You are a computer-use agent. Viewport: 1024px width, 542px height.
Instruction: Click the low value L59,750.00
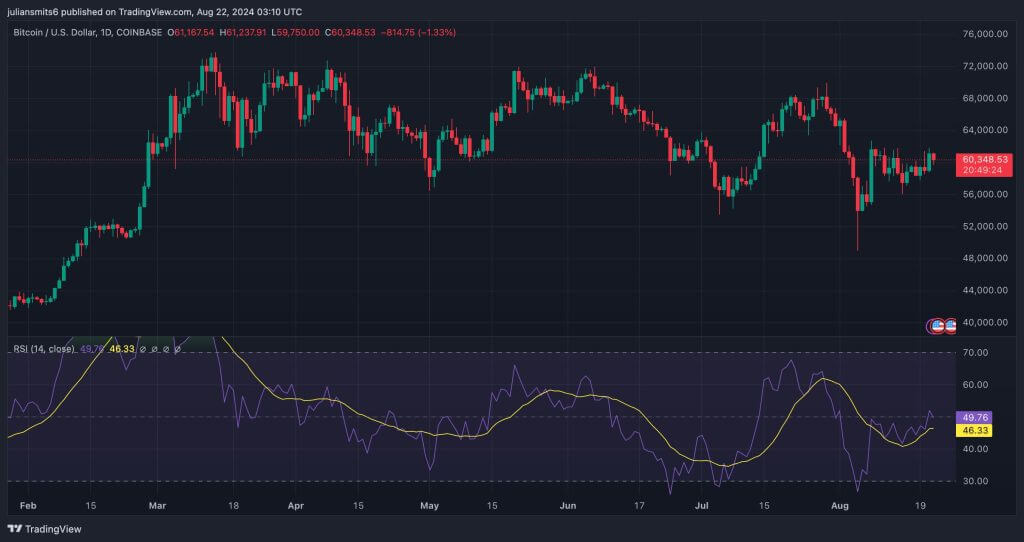pyautogui.click(x=295, y=32)
